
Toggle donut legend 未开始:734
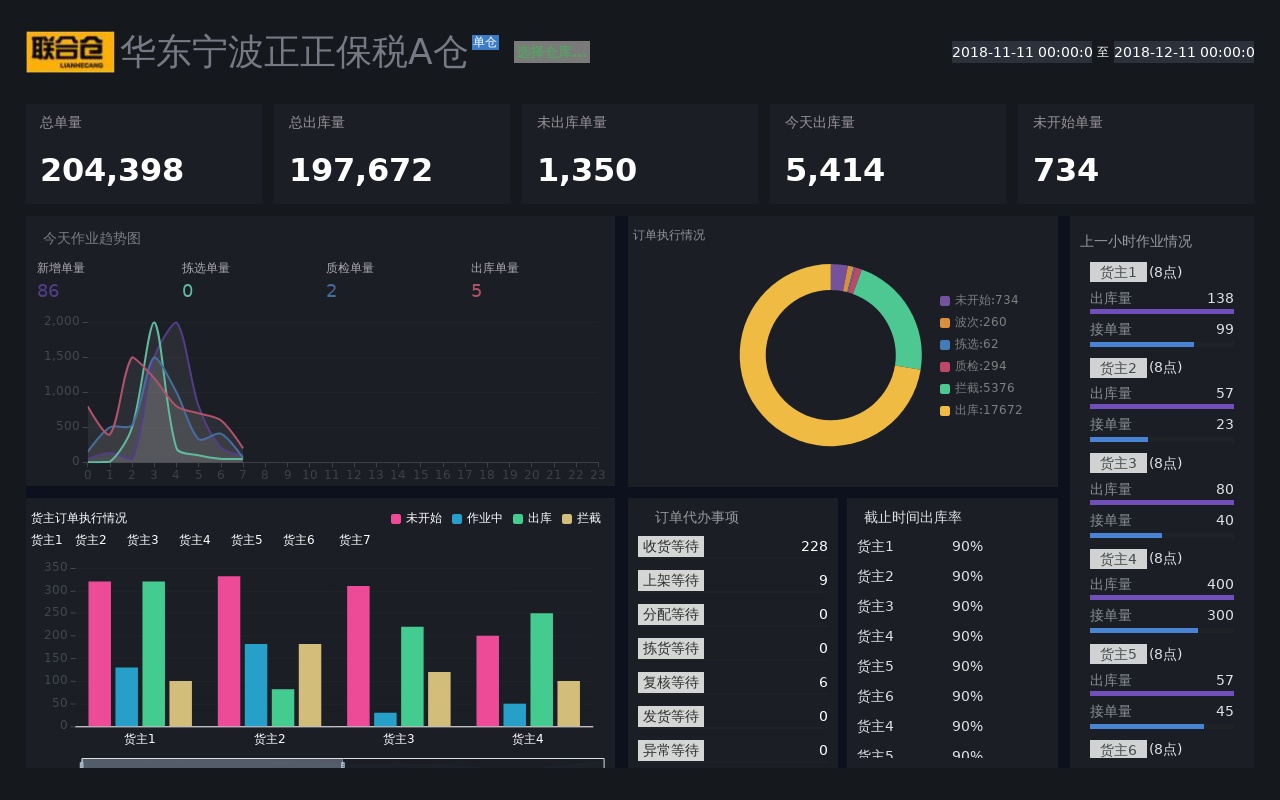[x=979, y=300]
